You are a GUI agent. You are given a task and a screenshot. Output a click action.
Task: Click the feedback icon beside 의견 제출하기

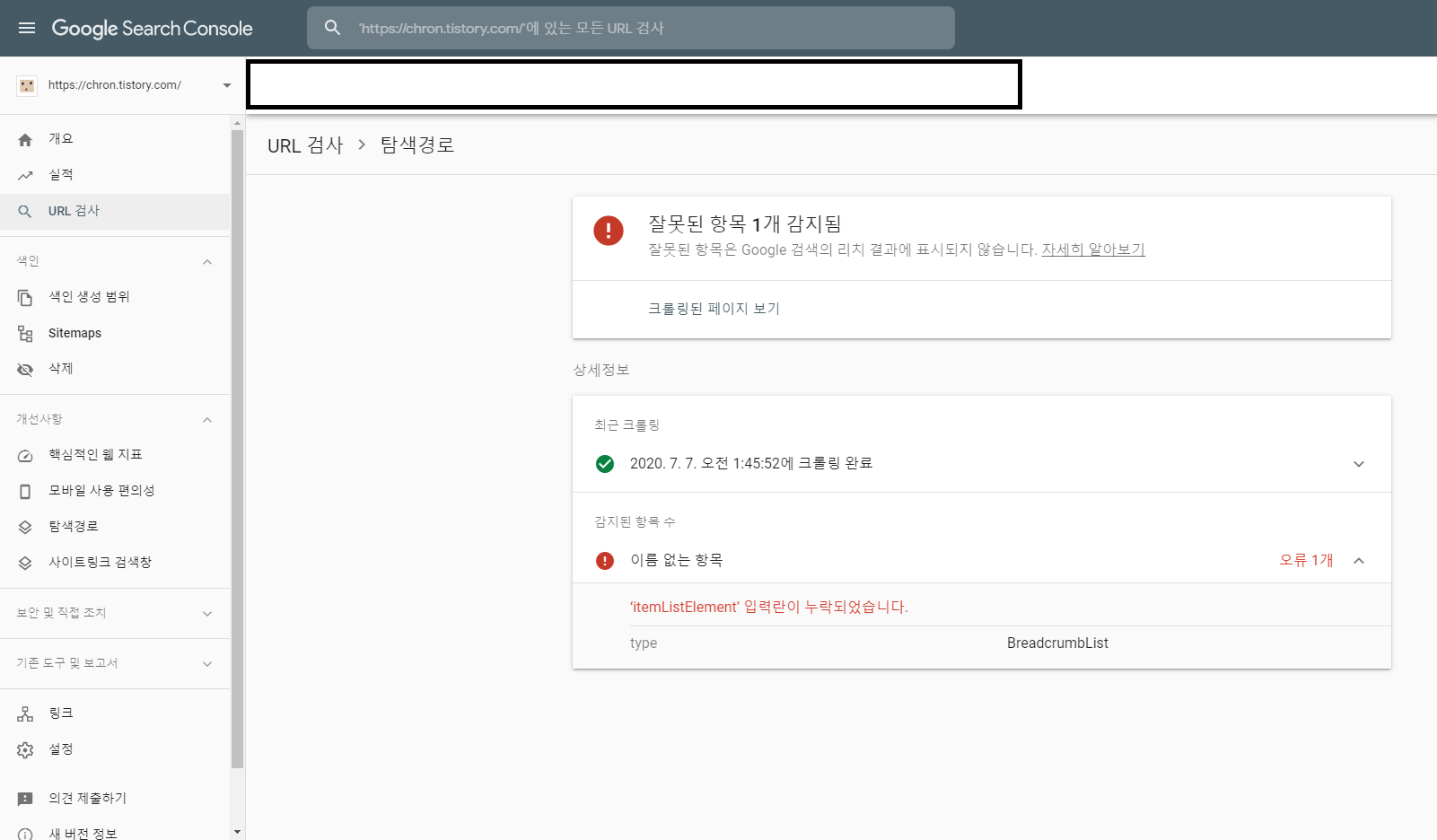(25, 799)
